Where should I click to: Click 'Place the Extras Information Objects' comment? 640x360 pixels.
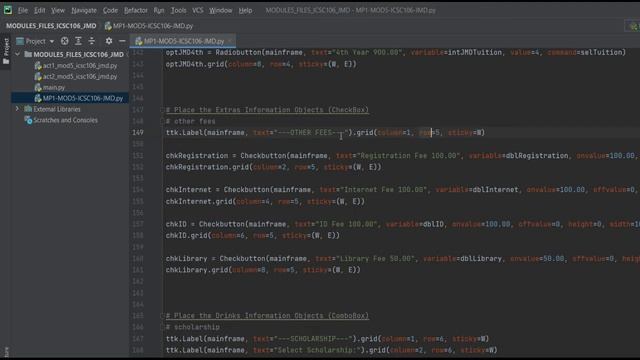pyautogui.click(x=267, y=110)
